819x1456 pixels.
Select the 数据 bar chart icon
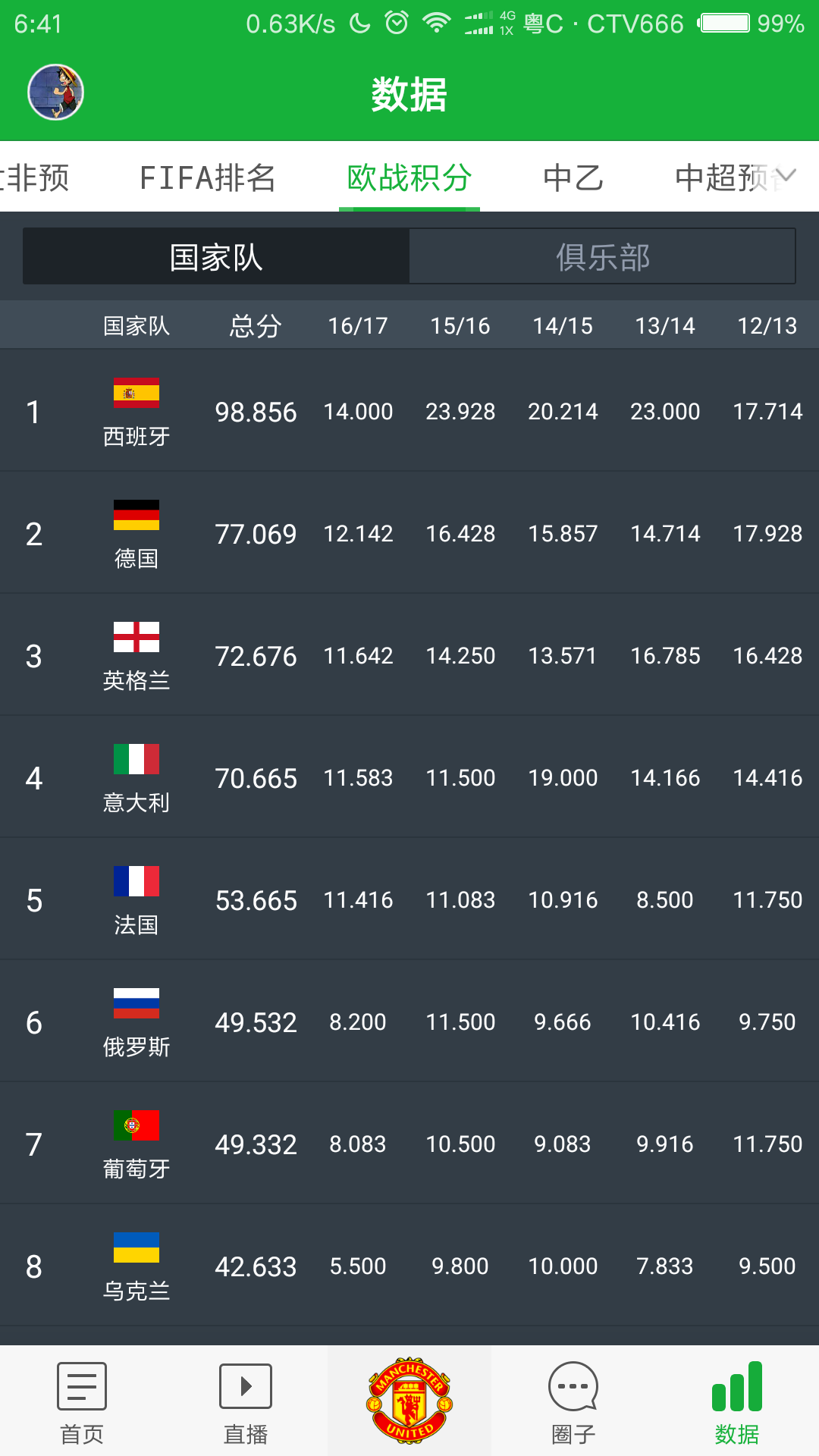[x=737, y=1386]
